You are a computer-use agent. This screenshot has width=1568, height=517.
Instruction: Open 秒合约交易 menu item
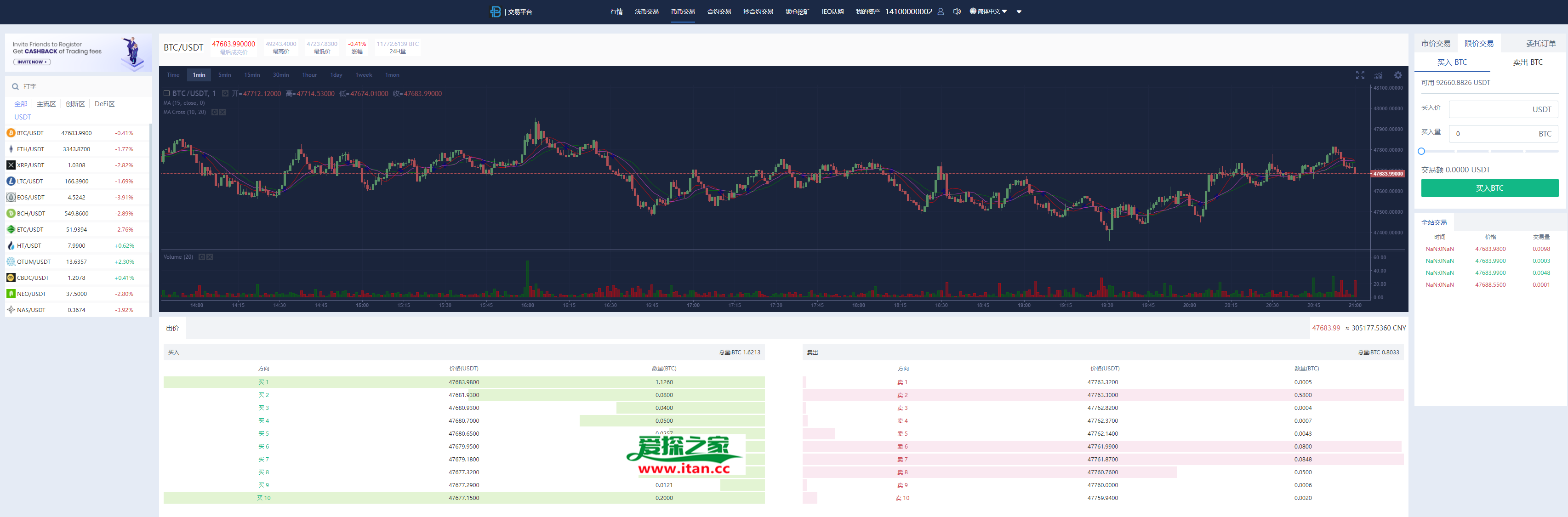pos(758,11)
